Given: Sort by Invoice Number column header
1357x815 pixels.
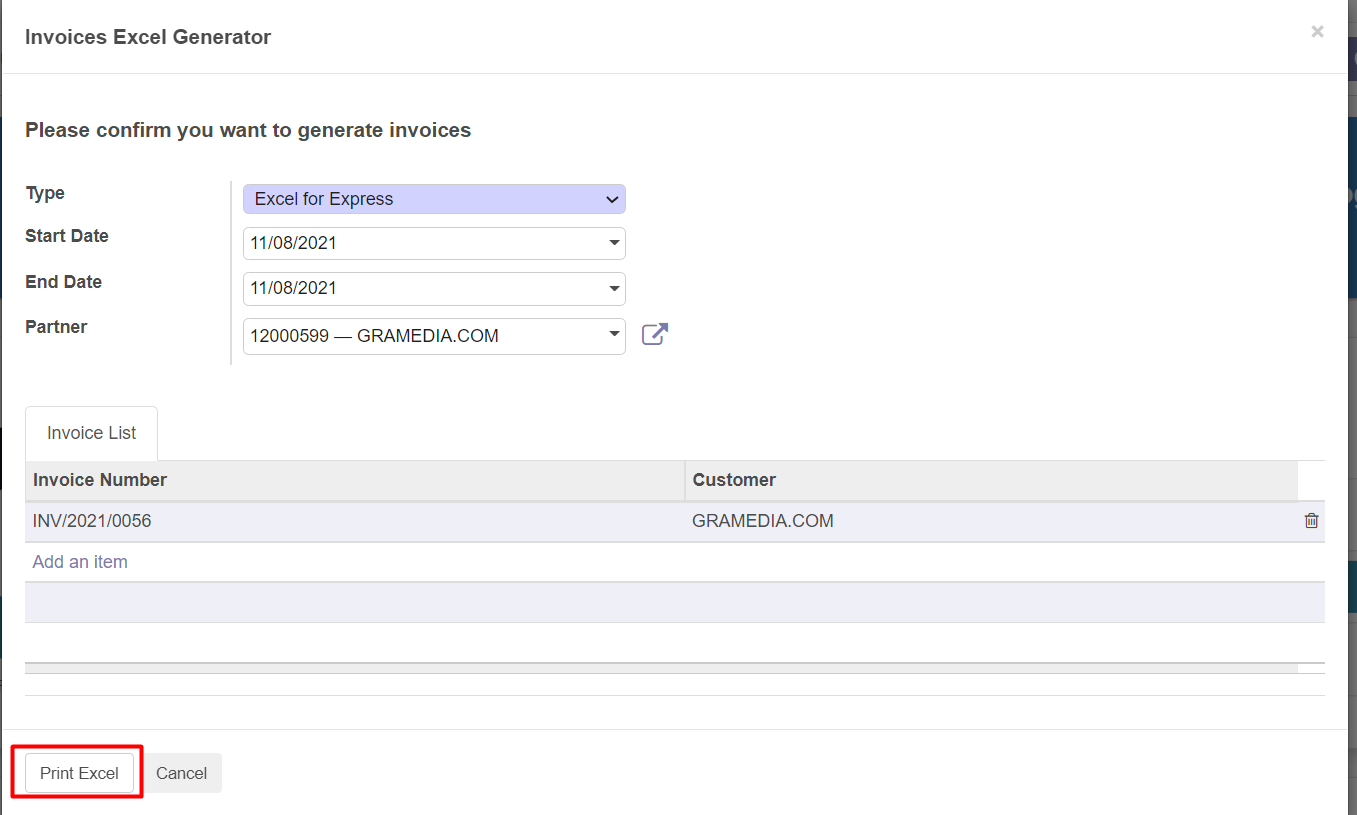Looking at the screenshot, I should coord(355,480).
